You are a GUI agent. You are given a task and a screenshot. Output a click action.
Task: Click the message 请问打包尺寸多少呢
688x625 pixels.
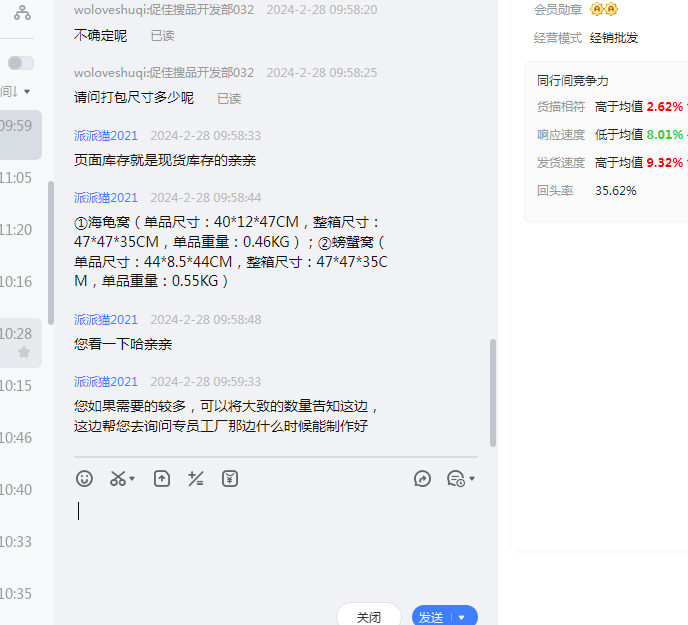coord(134,98)
